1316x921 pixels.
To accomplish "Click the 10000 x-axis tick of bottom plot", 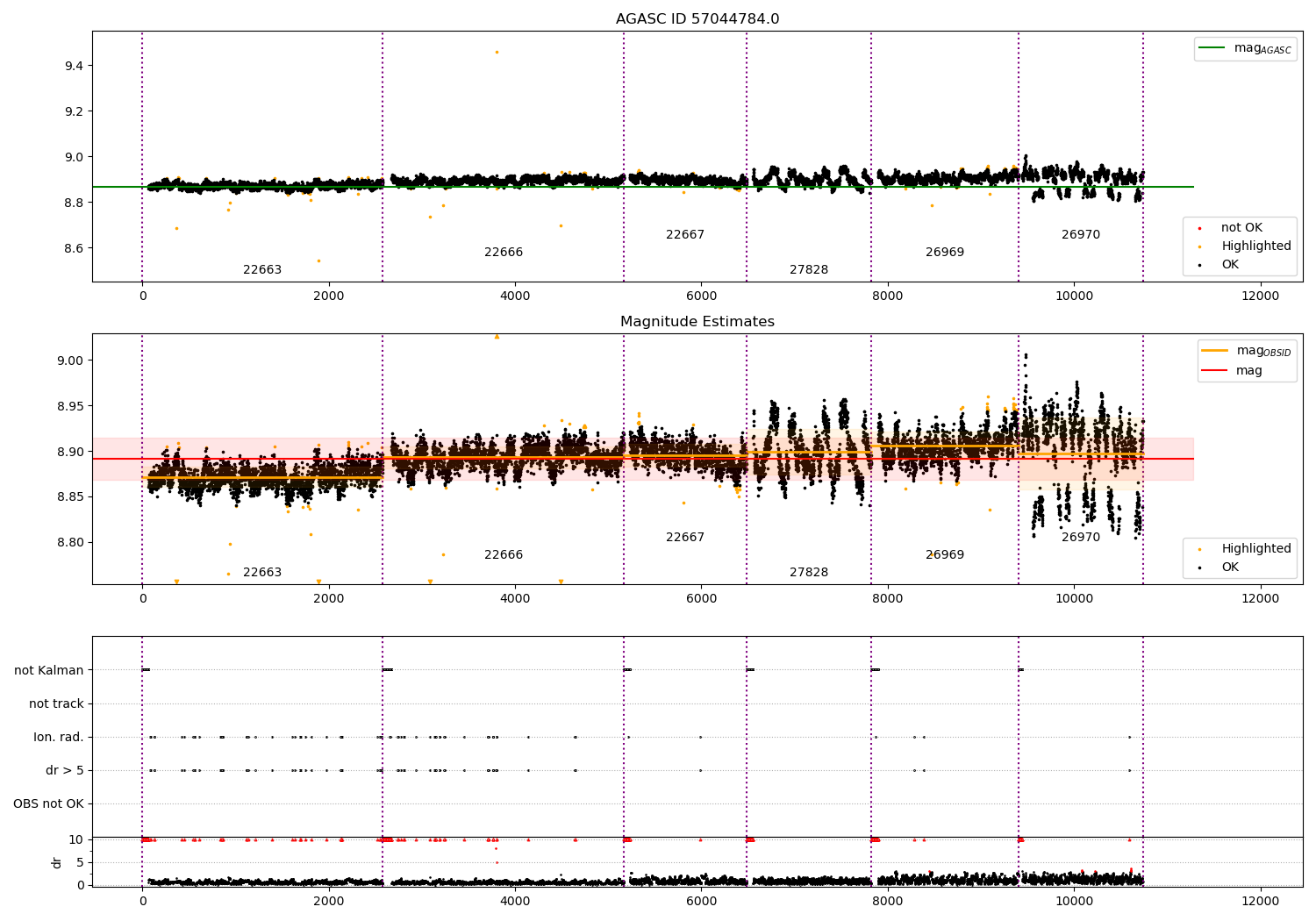I will [x=1074, y=900].
